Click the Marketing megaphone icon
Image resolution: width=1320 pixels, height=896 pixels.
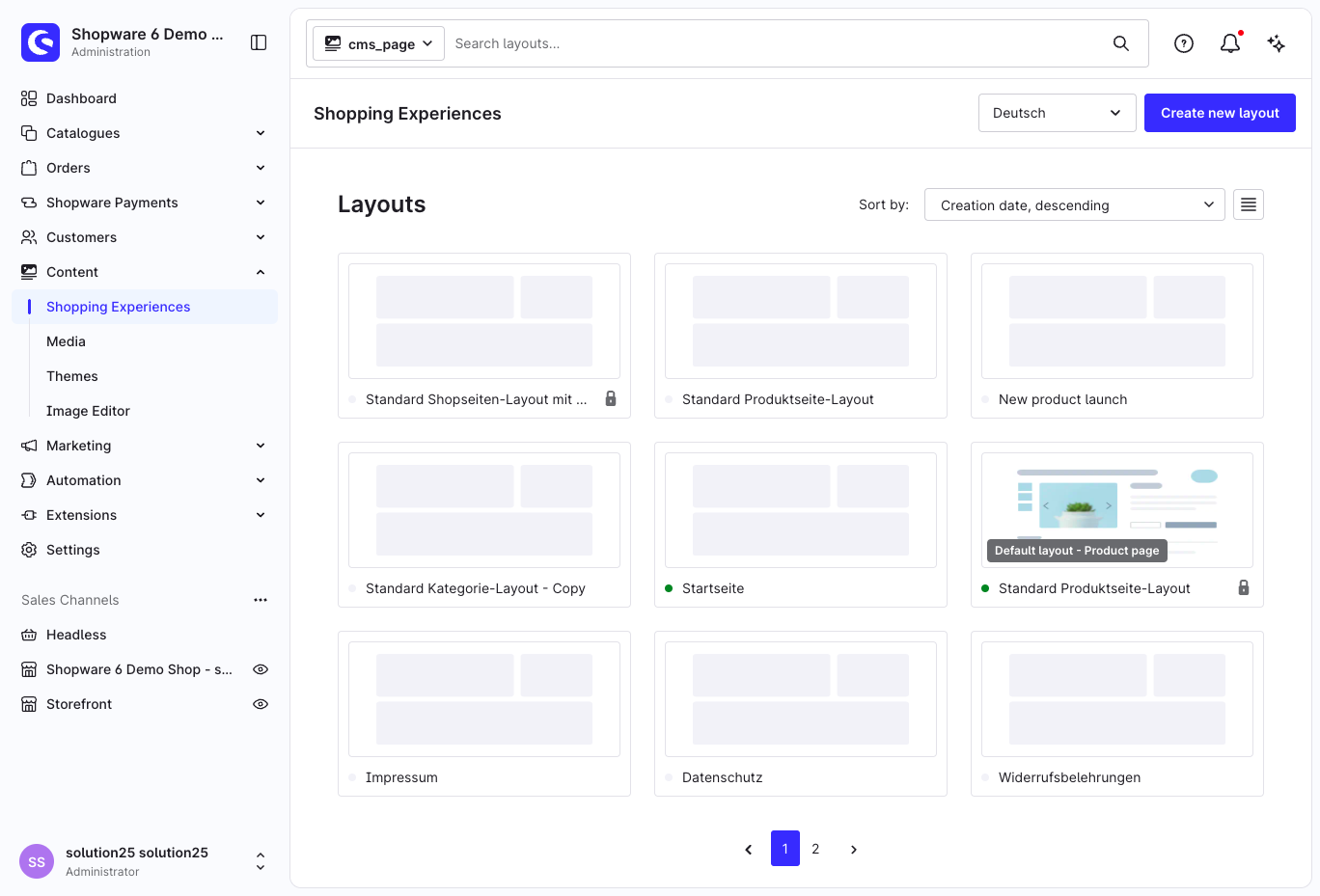click(x=29, y=446)
